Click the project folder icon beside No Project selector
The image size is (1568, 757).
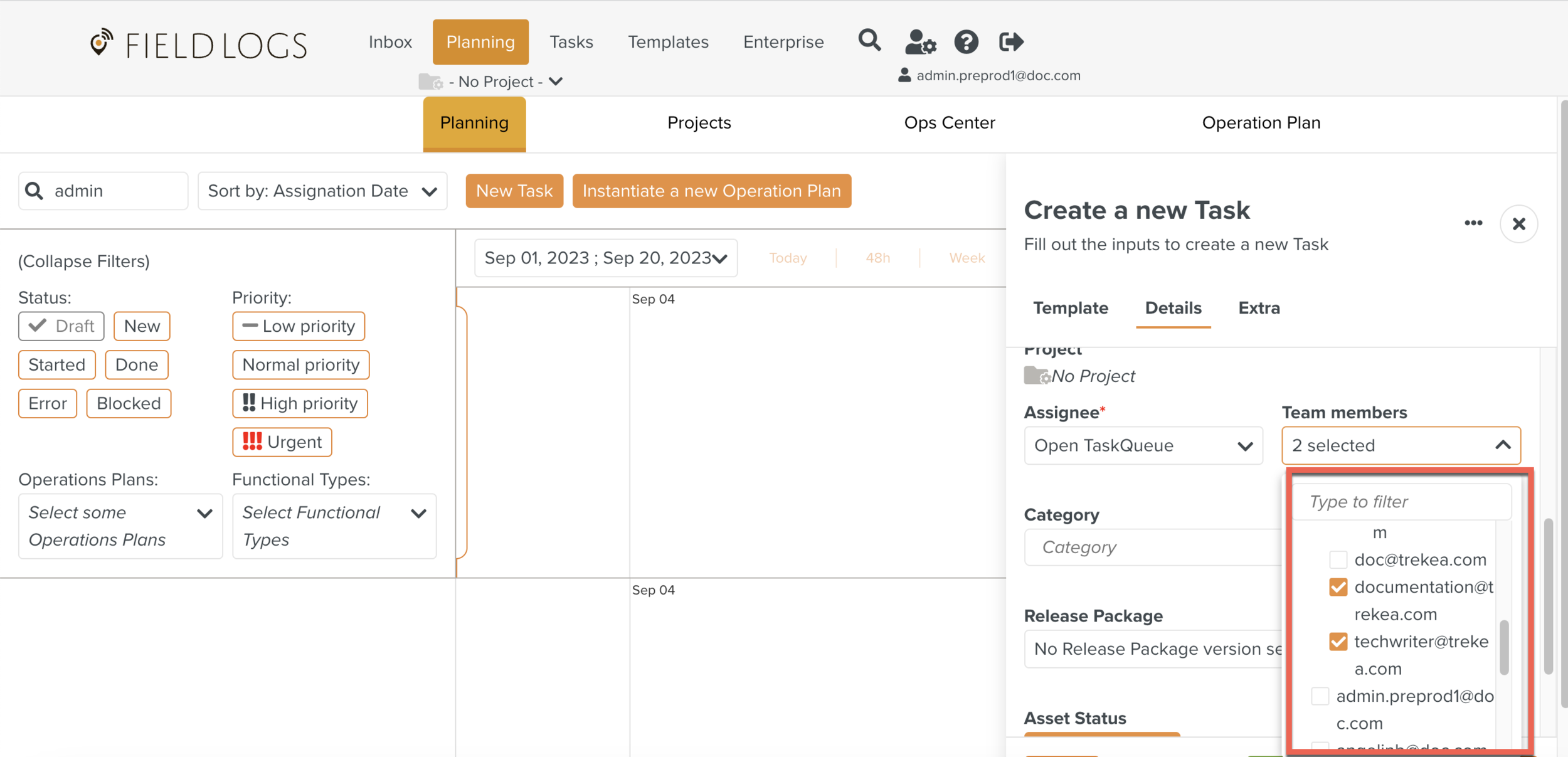431,82
